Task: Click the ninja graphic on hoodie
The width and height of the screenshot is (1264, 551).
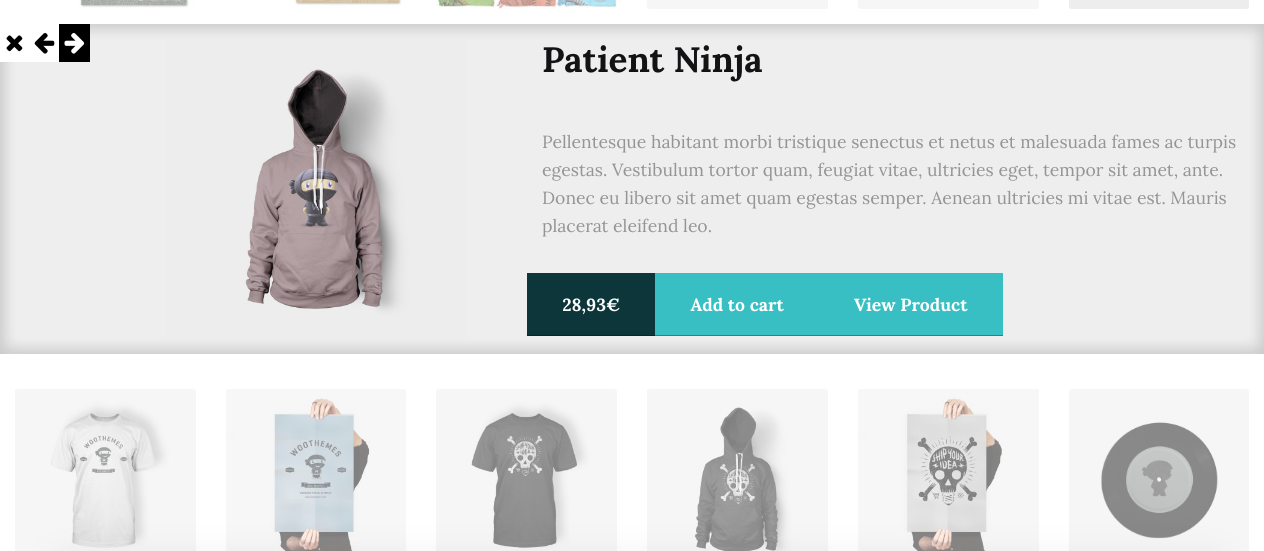Action: click(317, 196)
